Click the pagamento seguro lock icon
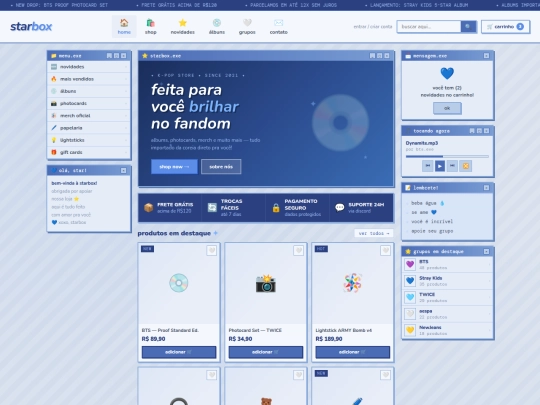Viewport: 540px width, 405px height. pyautogui.click(x=276, y=208)
